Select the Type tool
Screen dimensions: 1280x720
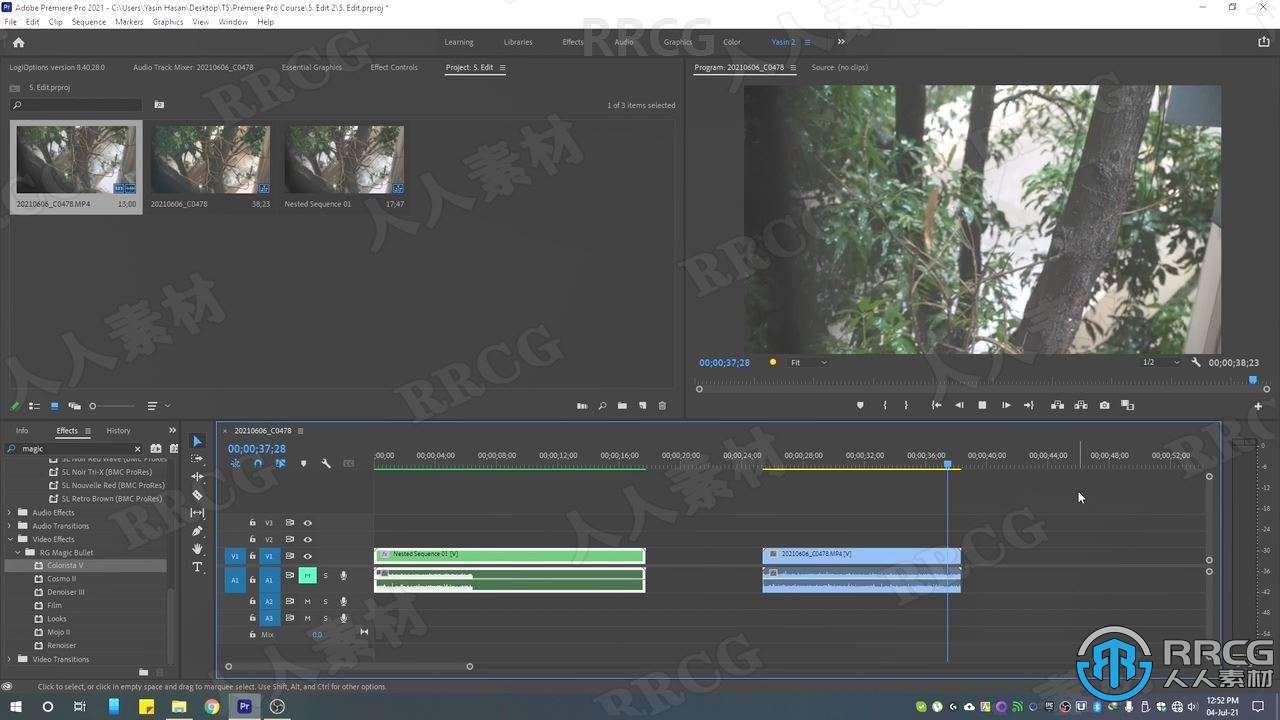(x=197, y=567)
